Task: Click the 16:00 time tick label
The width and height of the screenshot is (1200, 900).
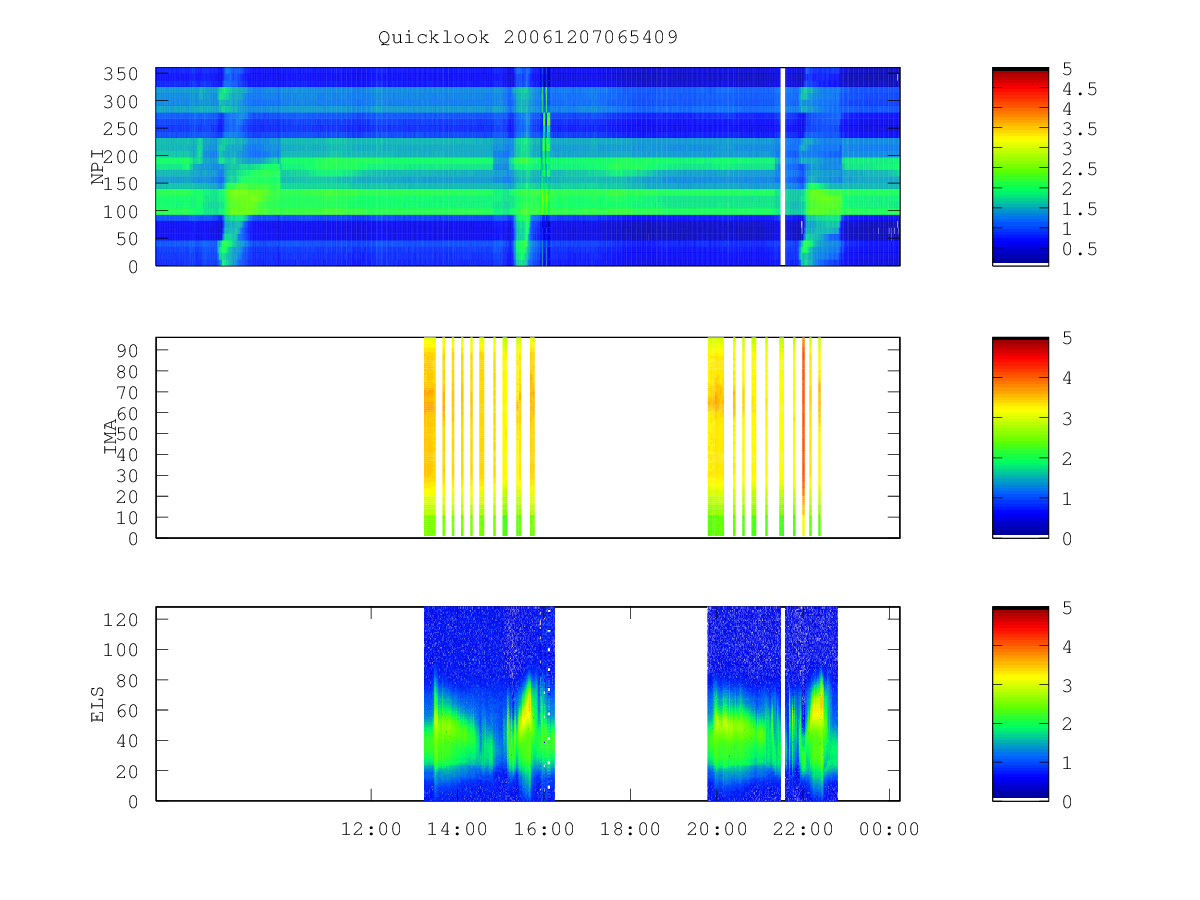Action: click(544, 829)
